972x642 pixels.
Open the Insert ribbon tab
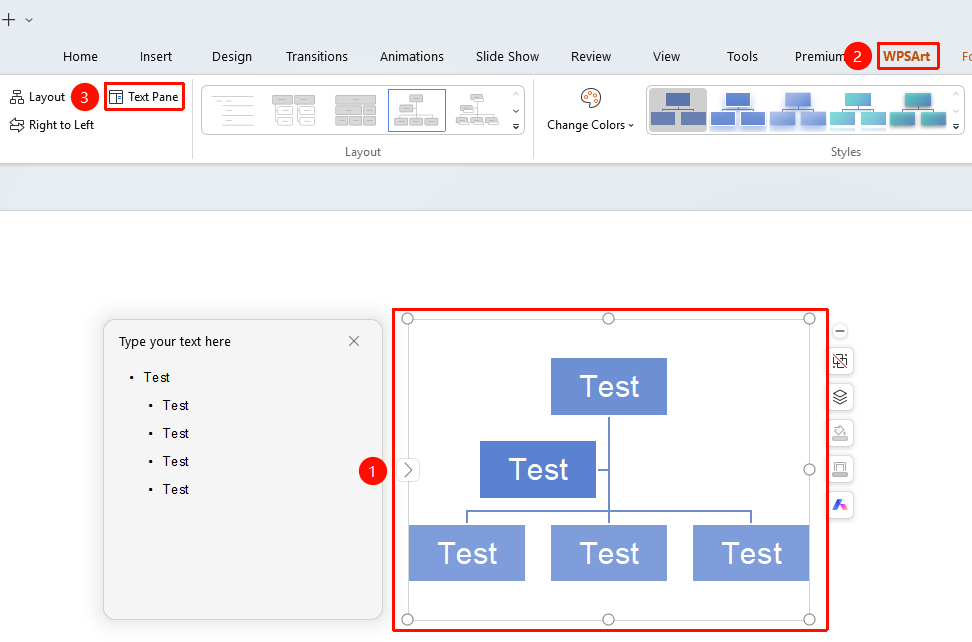click(x=156, y=56)
